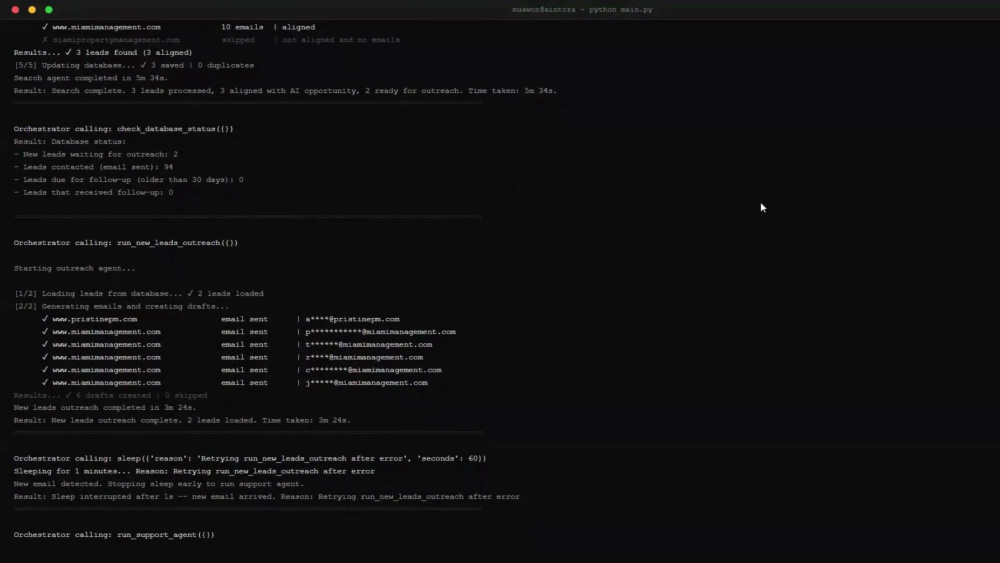
Task: Click the c********@miamimanagement.com address
Action: 373,370
